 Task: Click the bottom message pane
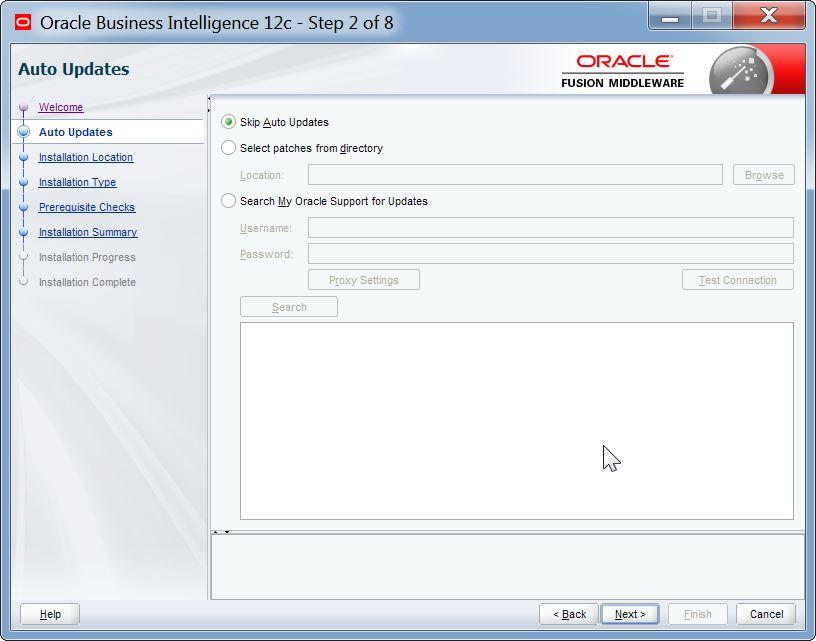[x=507, y=567]
